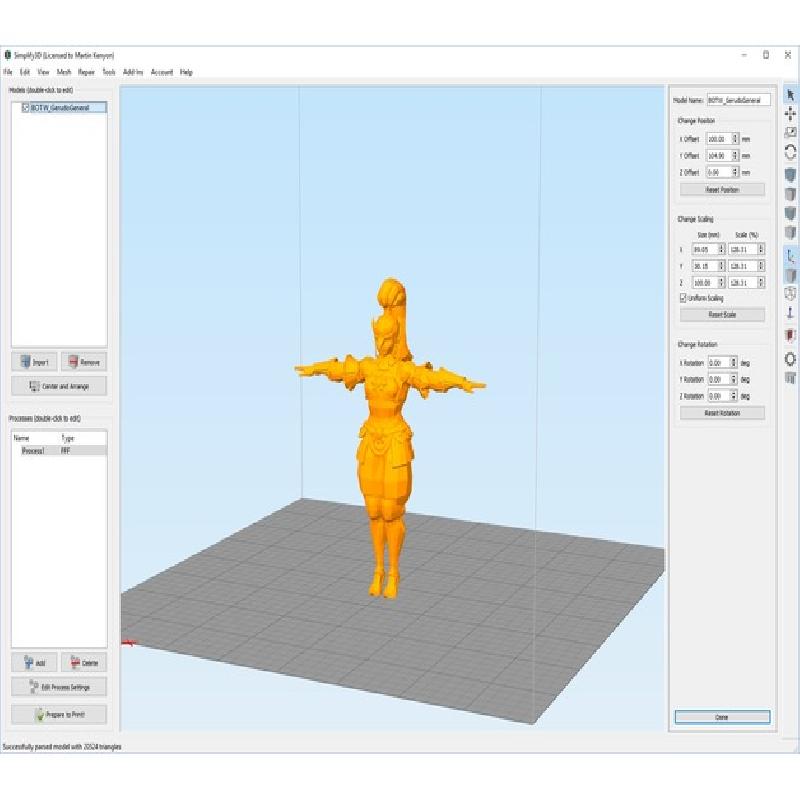Open the Edit menu
Viewport: 800px width, 800px height.
click(24, 72)
